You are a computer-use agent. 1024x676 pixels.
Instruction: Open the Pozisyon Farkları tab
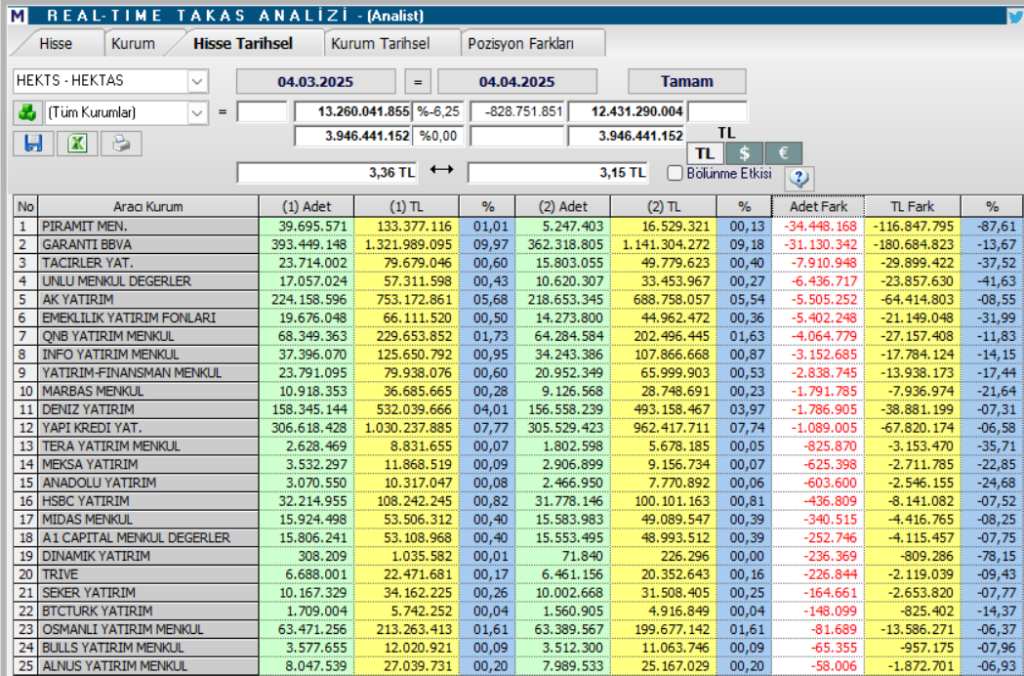coord(520,44)
